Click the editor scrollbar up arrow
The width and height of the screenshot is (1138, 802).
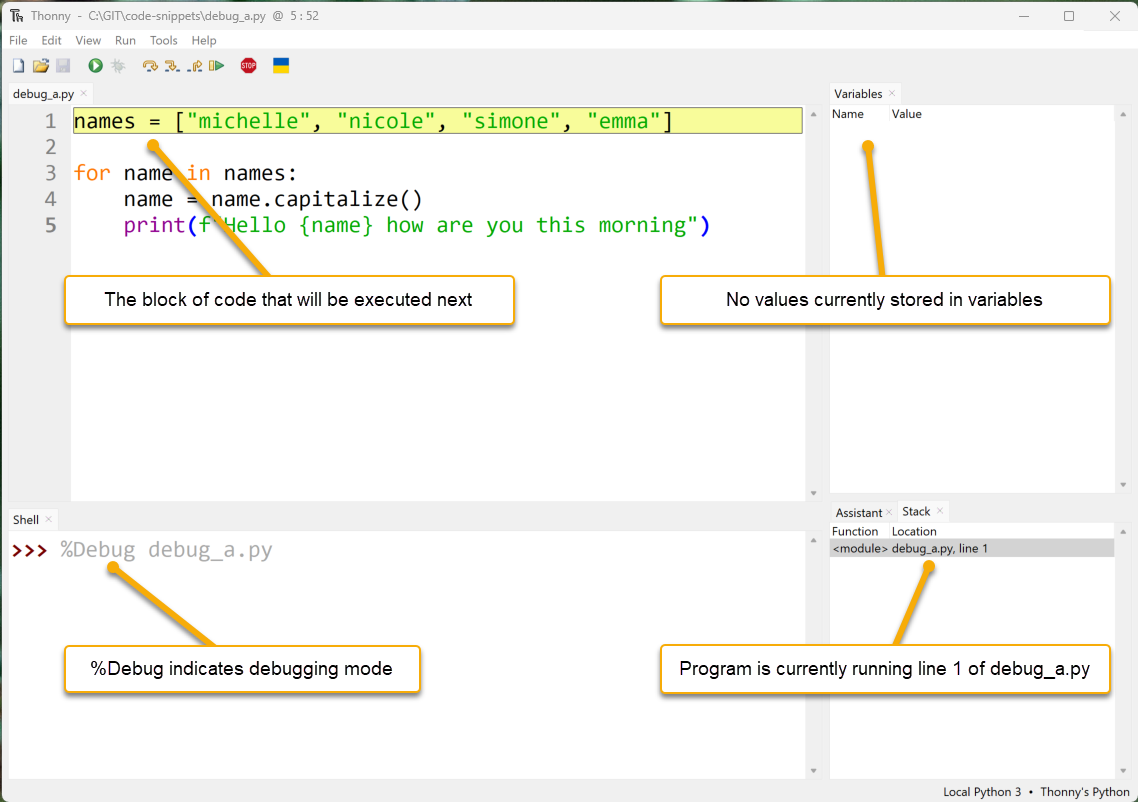tap(814, 114)
